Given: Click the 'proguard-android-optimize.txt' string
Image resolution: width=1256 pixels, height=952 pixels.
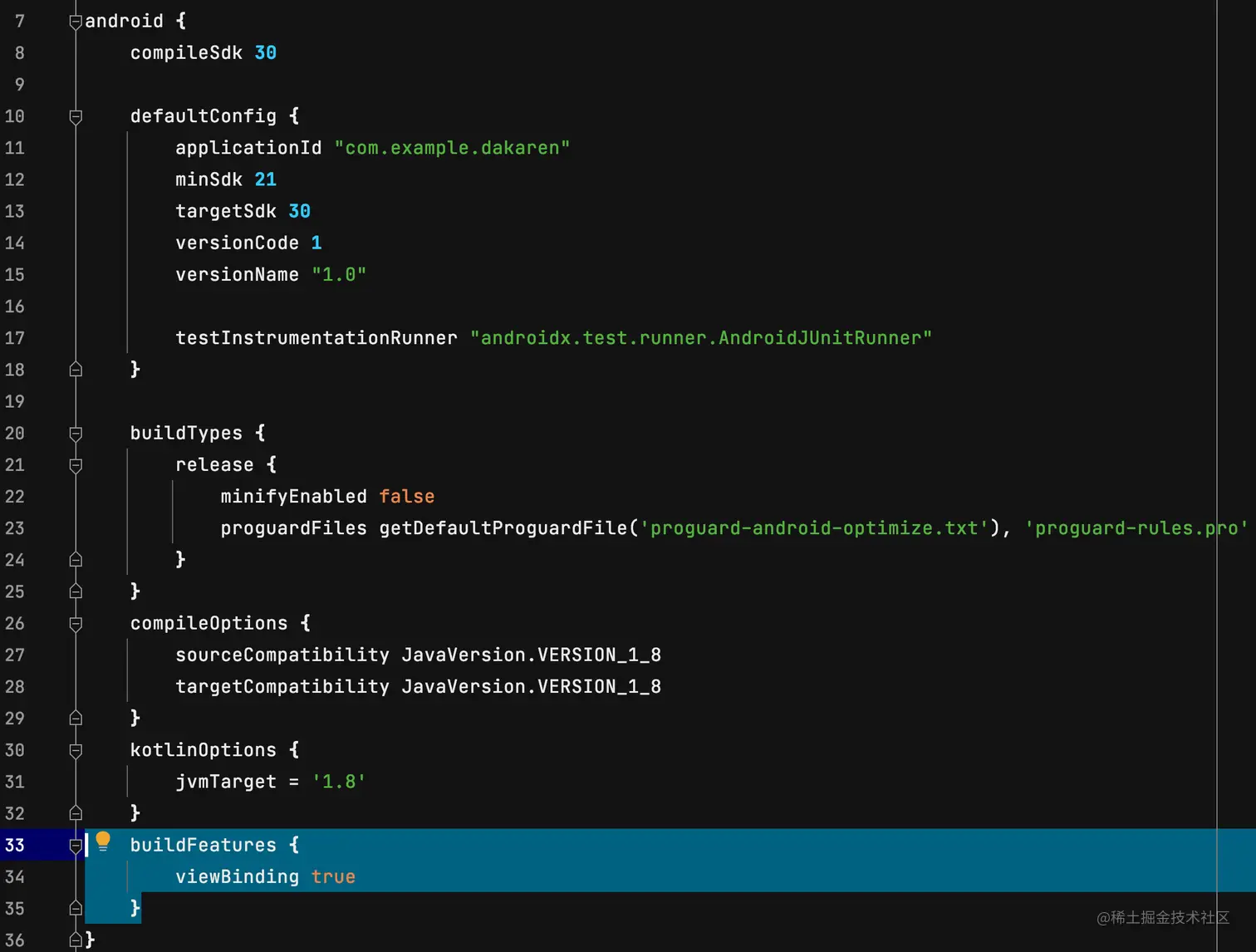Looking at the screenshot, I should point(814,528).
